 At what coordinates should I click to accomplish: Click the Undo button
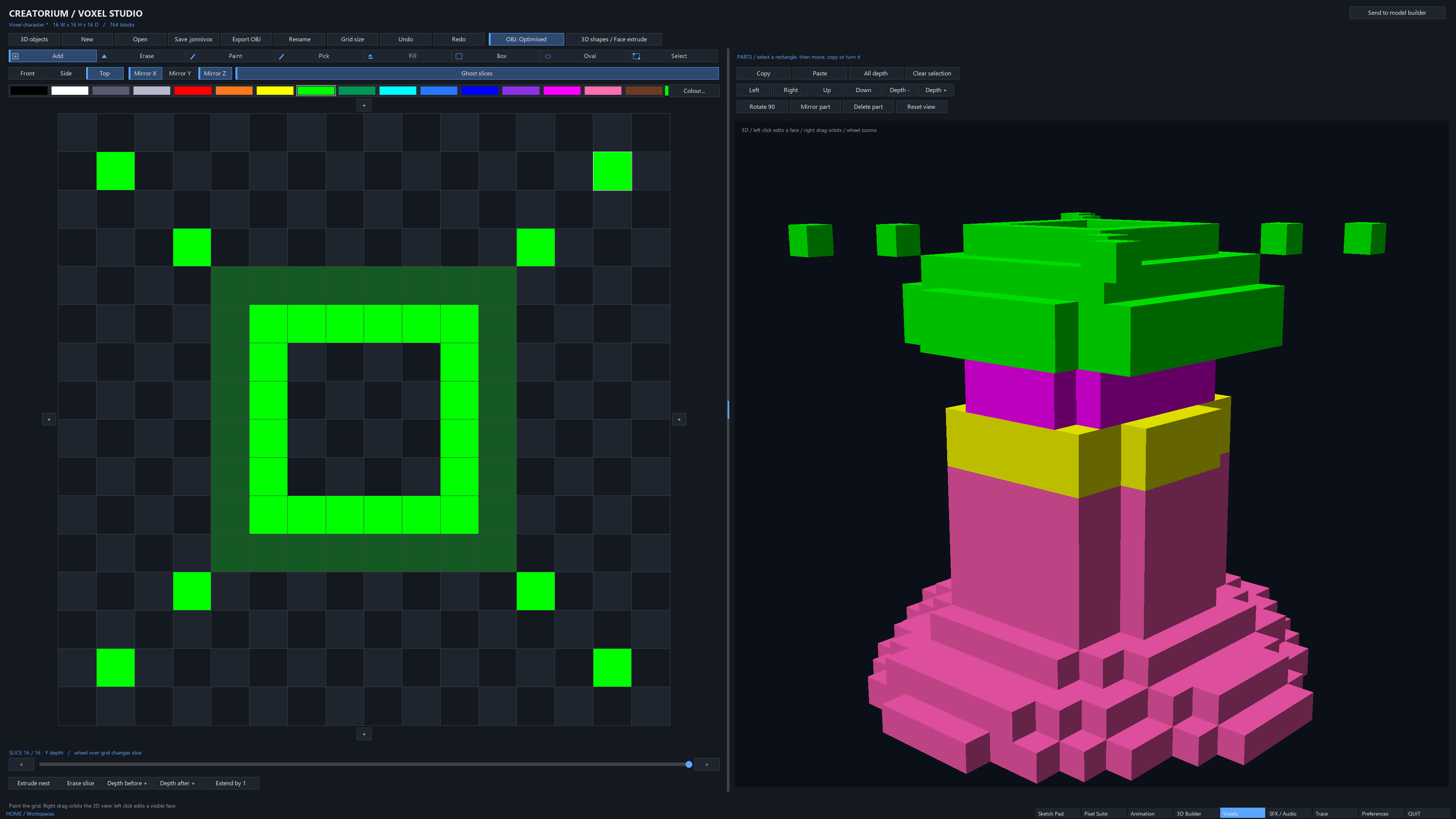406,39
